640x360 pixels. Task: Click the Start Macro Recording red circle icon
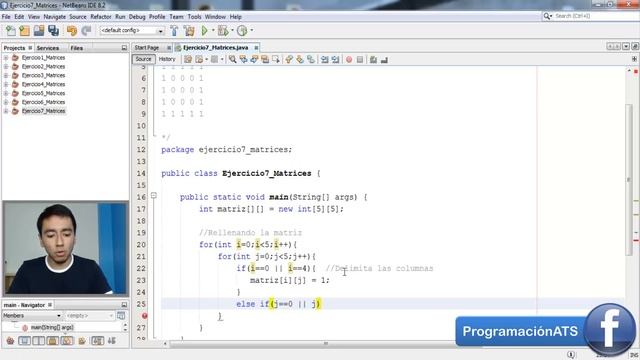click(x=349, y=60)
